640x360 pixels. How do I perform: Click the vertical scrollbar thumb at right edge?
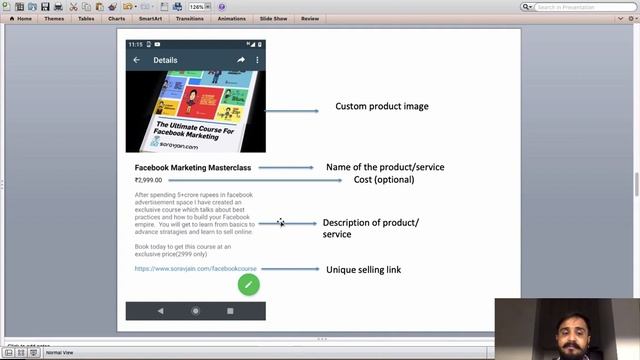[x=636, y=184]
